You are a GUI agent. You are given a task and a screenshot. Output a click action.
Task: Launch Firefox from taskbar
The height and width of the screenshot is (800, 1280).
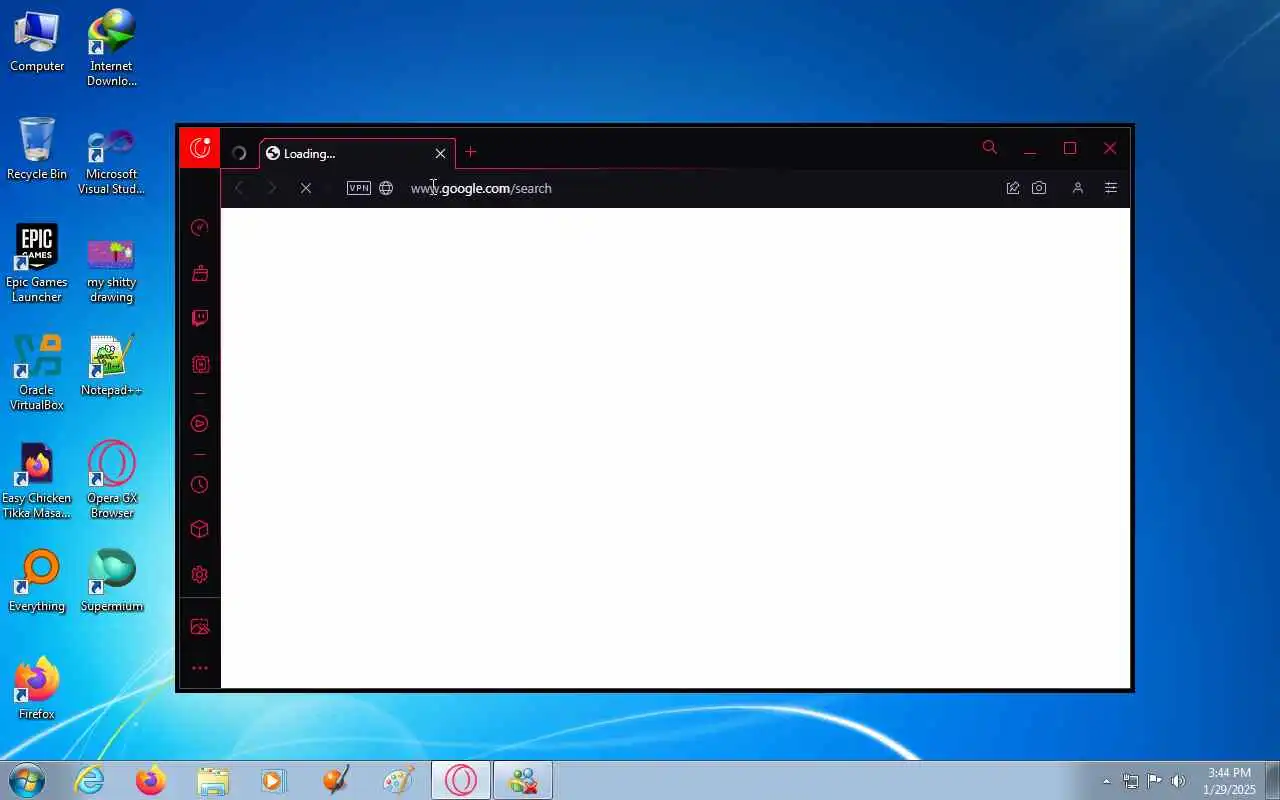tap(151, 780)
